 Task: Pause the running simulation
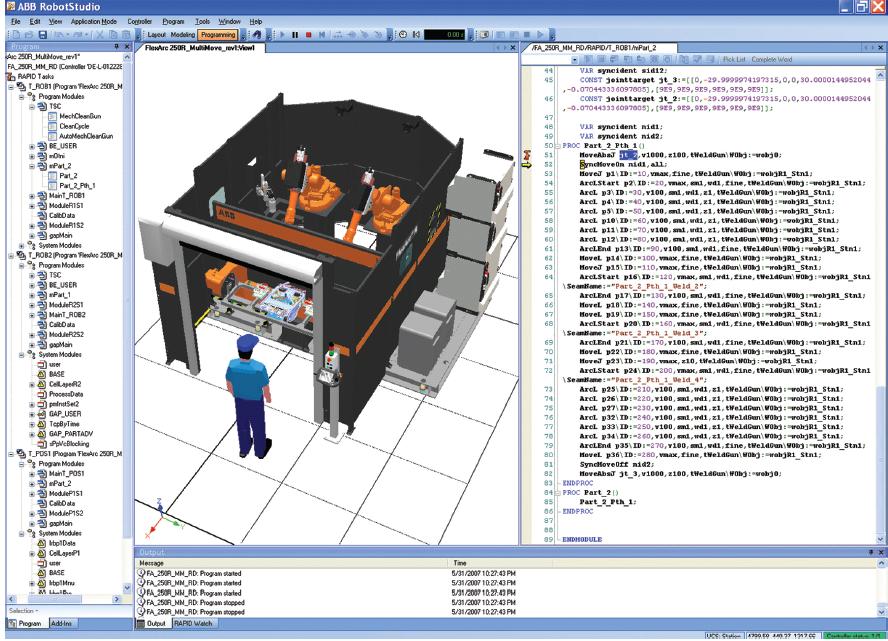295,35
